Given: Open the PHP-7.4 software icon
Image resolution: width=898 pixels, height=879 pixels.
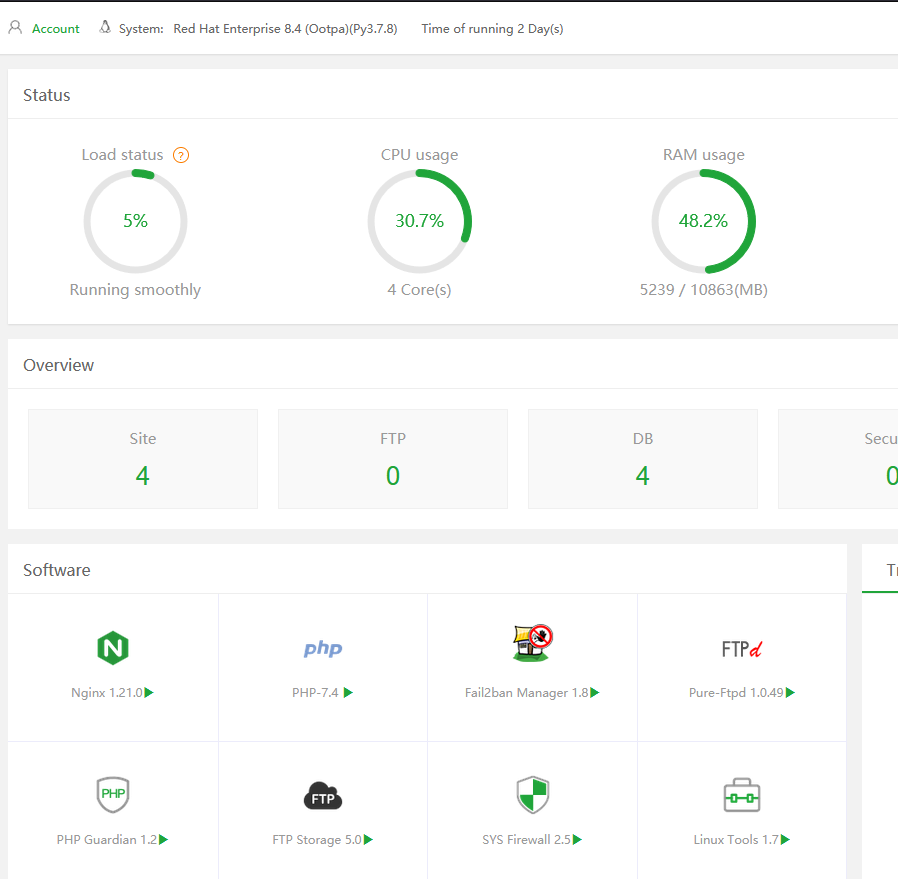Looking at the screenshot, I should pos(322,649).
